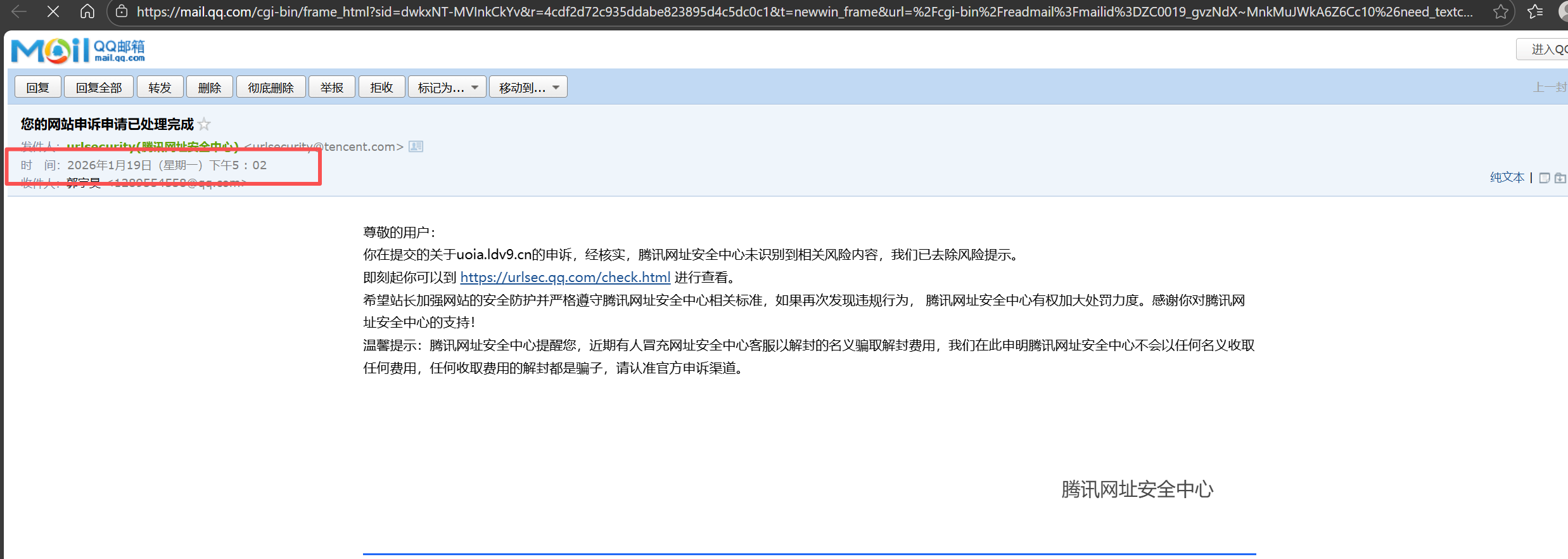Switch to 纯文本 plain text view
Viewport: 1568px width, 559px height.
point(1507,177)
